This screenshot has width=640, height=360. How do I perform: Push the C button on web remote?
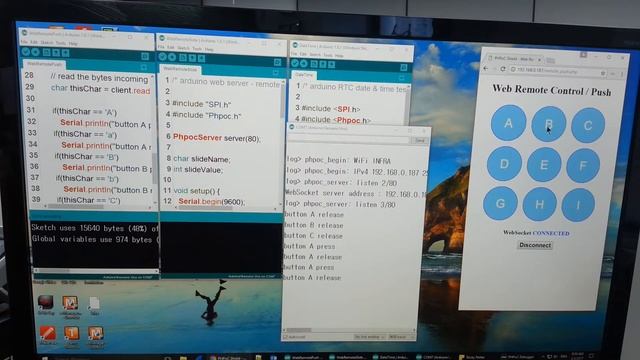pyautogui.click(x=588, y=125)
